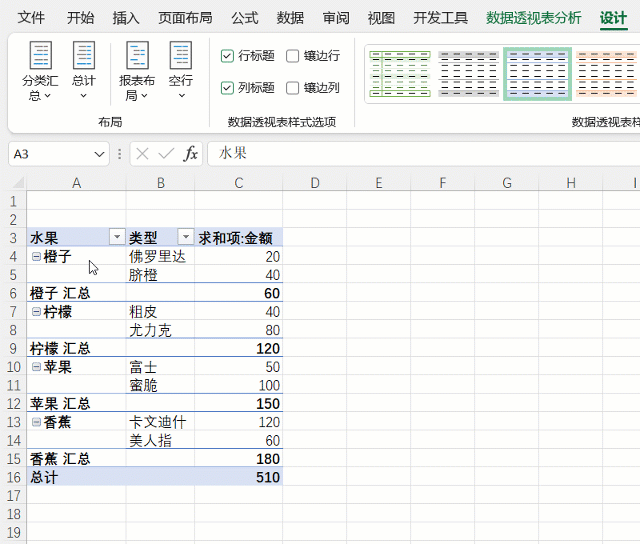Toggle the 列标题 checkbox
Viewport: 640px width, 544px height.
tap(228, 88)
